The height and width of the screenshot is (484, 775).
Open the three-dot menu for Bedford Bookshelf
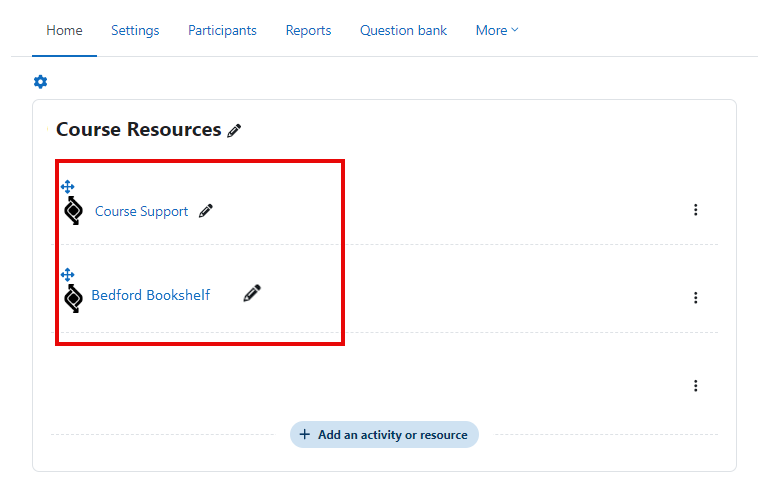tap(695, 298)
